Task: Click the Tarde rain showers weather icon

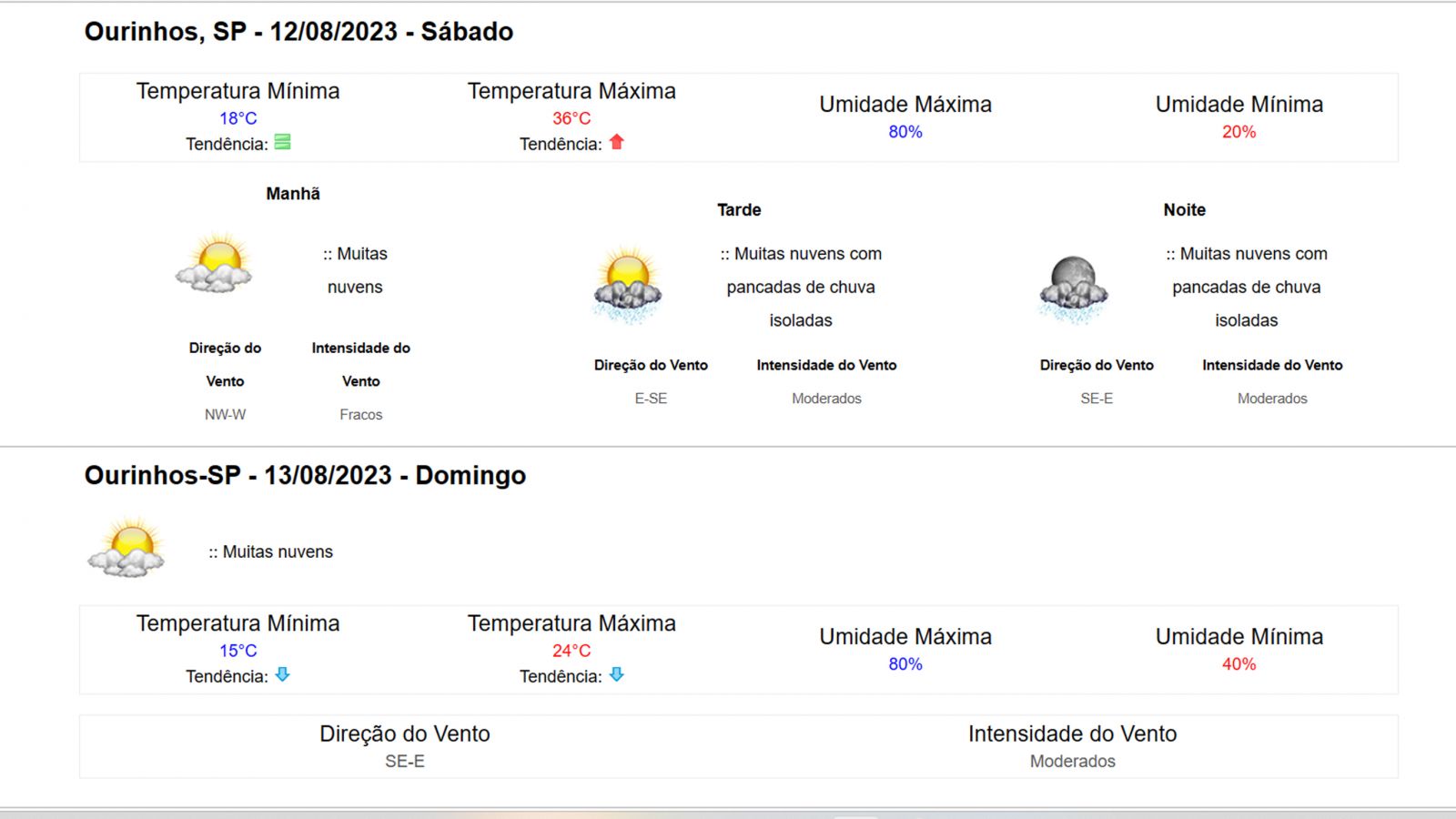Action: [627, 286]
